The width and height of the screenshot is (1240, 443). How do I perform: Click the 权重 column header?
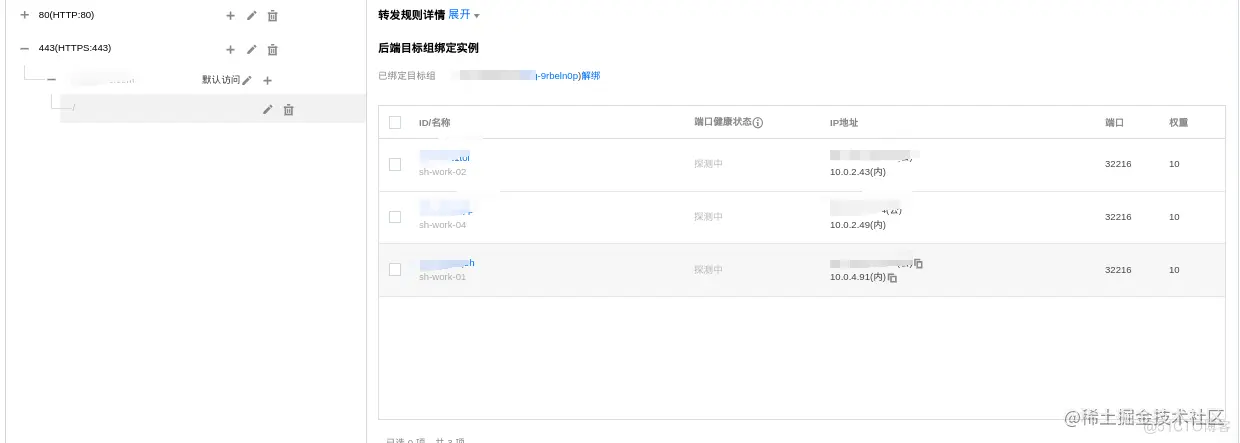pyautogui.click(x=1179, y=123)
